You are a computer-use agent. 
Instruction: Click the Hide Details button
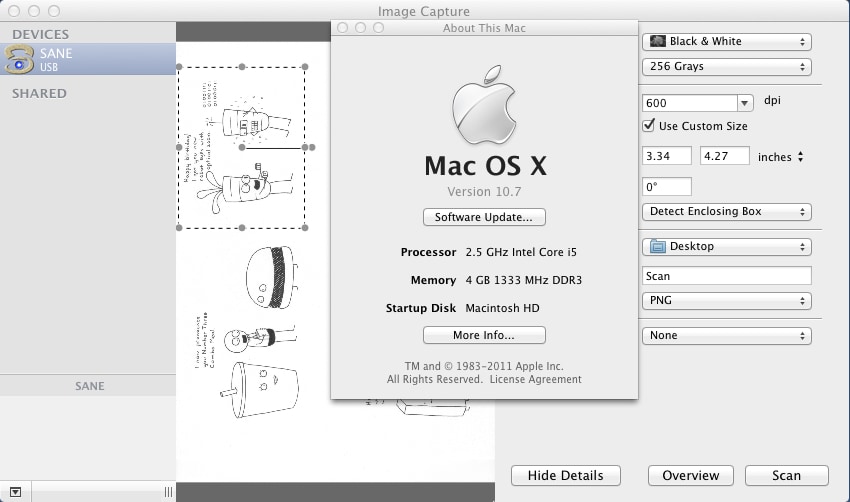(565, 475)
